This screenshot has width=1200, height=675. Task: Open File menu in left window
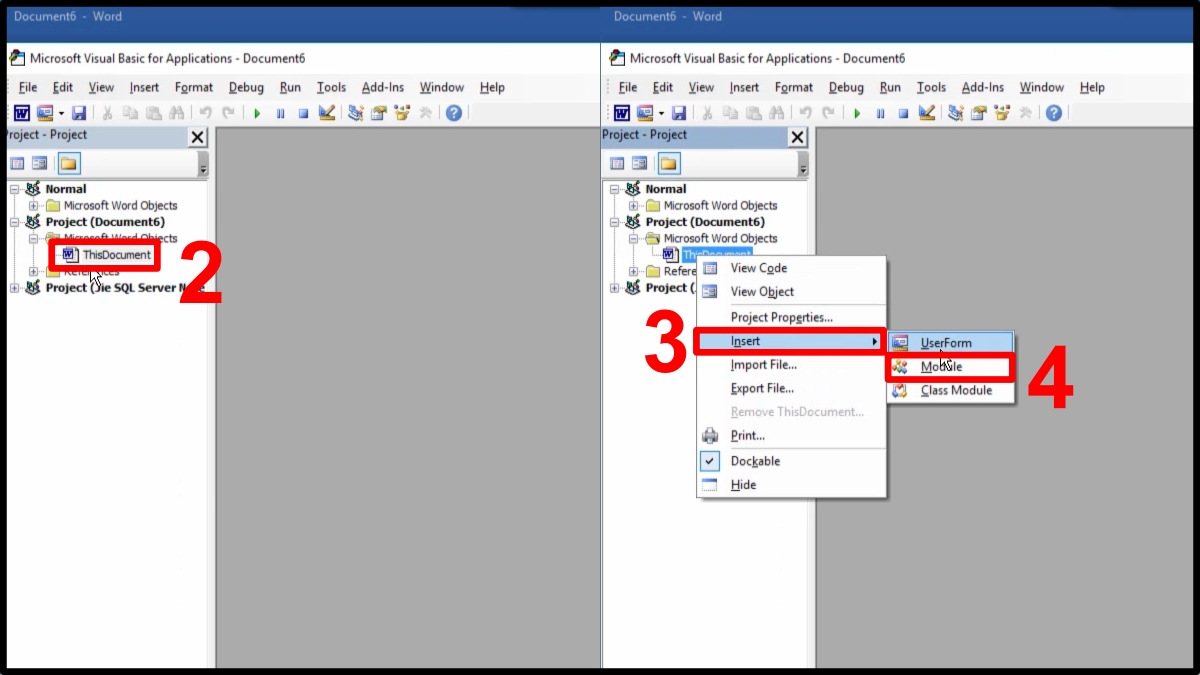click(28, 87)
